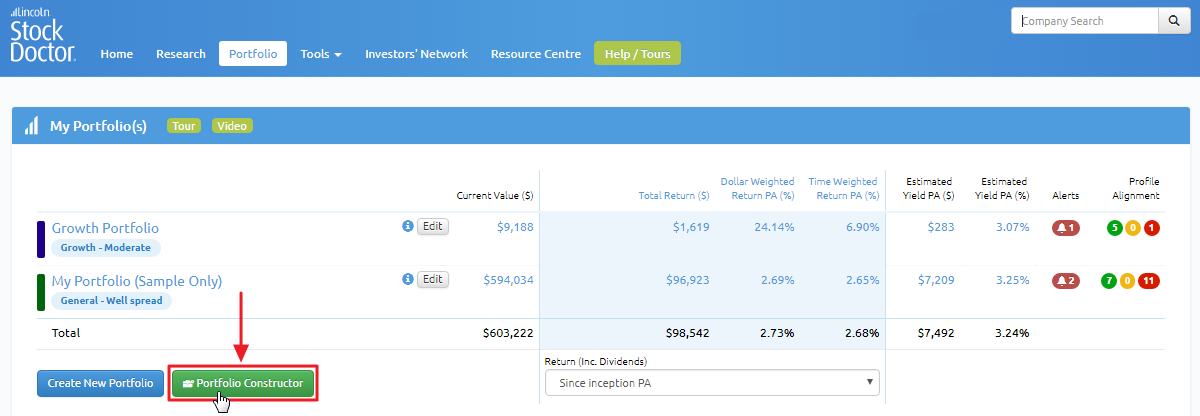1200x416 pixels.
Task: Click total current value $603,222
Action: 508,332
